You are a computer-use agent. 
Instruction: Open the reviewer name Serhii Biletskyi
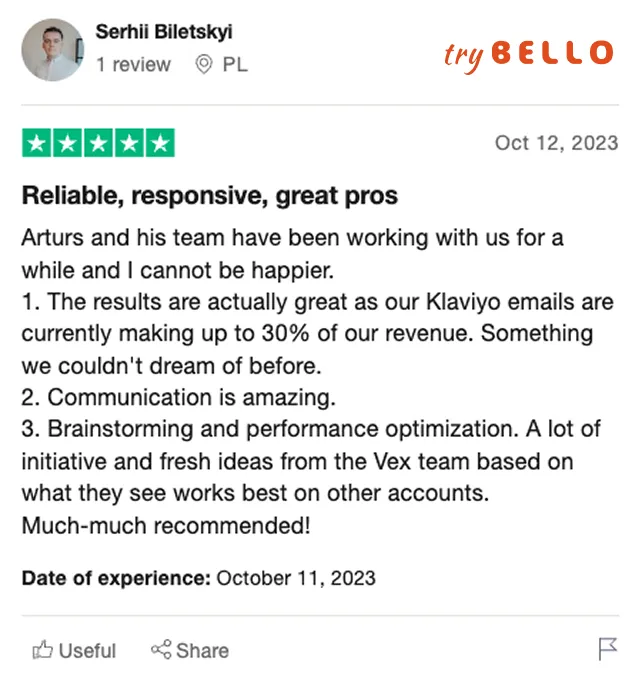point(164,32)
